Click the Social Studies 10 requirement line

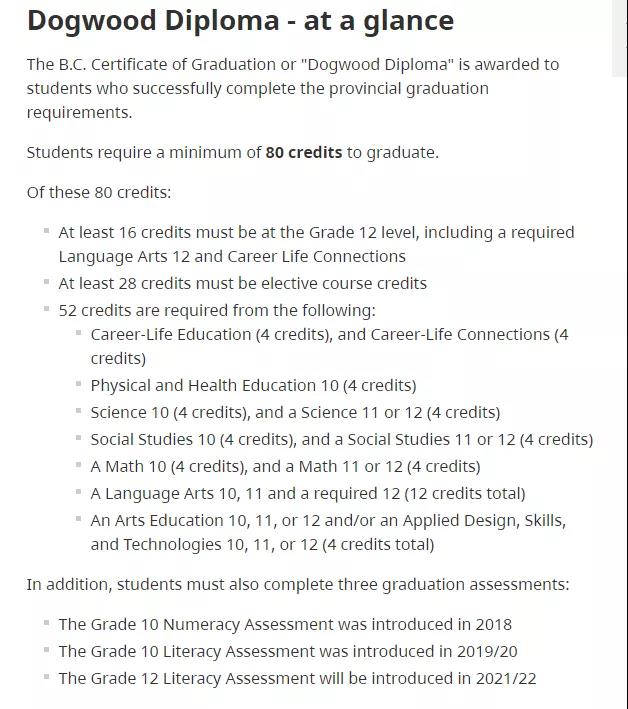click(341, 440)
